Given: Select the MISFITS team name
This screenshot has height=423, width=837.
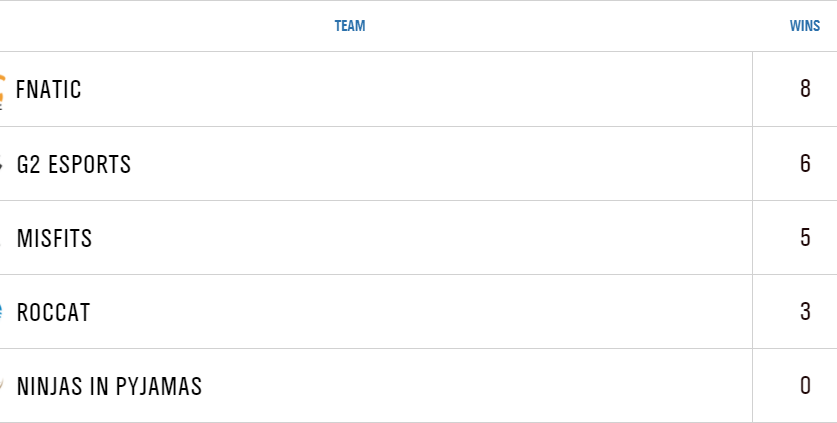Looking at the screenshot, I should tap(55, 238).
